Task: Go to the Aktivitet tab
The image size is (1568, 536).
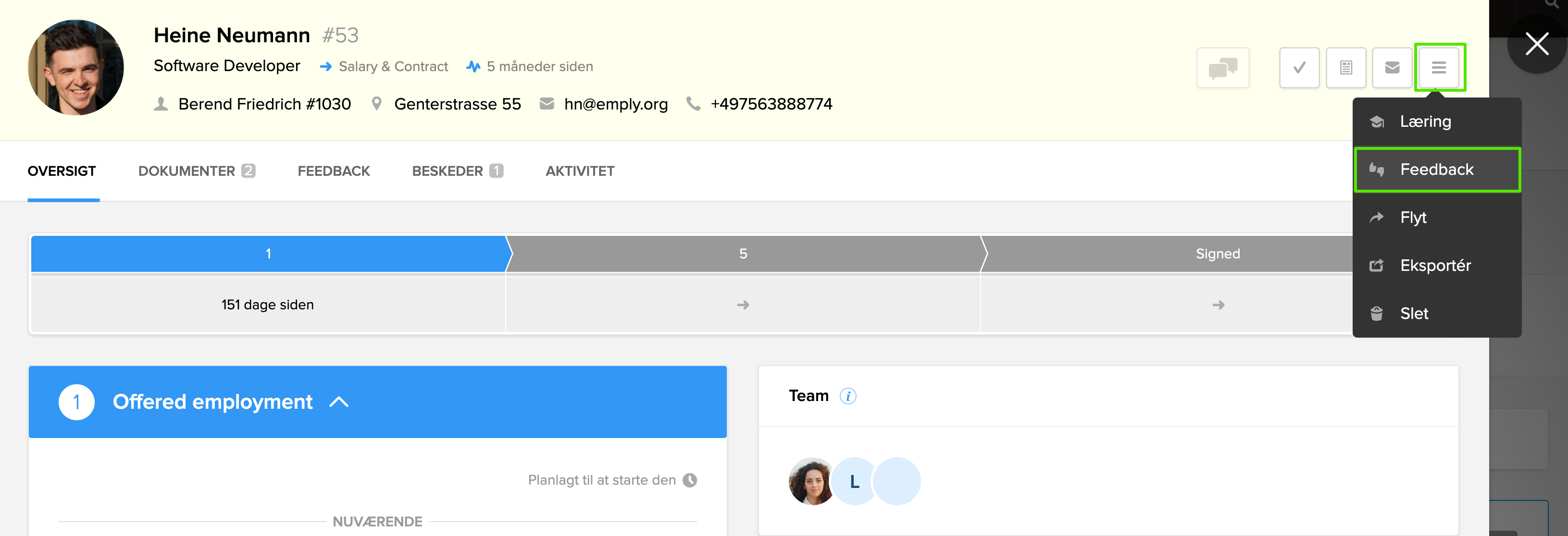Action: 580,171
